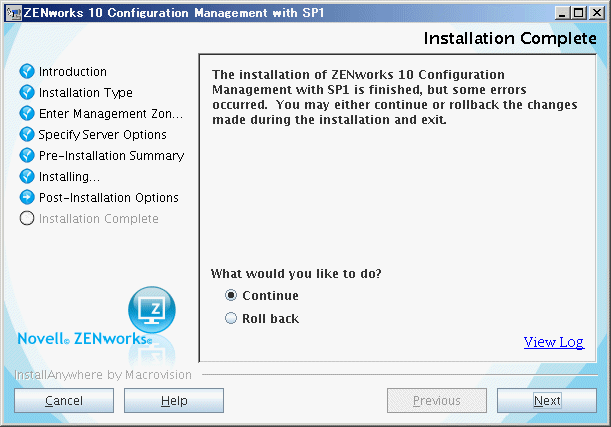611x427 pixels.
Task: Click the 'Specify Server Options' step label
Action: click(x=102, y=135)
